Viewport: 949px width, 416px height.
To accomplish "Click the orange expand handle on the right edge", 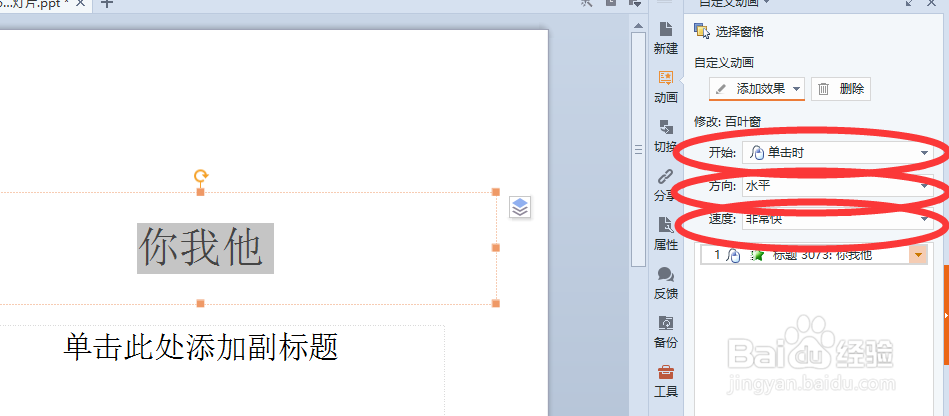I will [x=946, y=315].
